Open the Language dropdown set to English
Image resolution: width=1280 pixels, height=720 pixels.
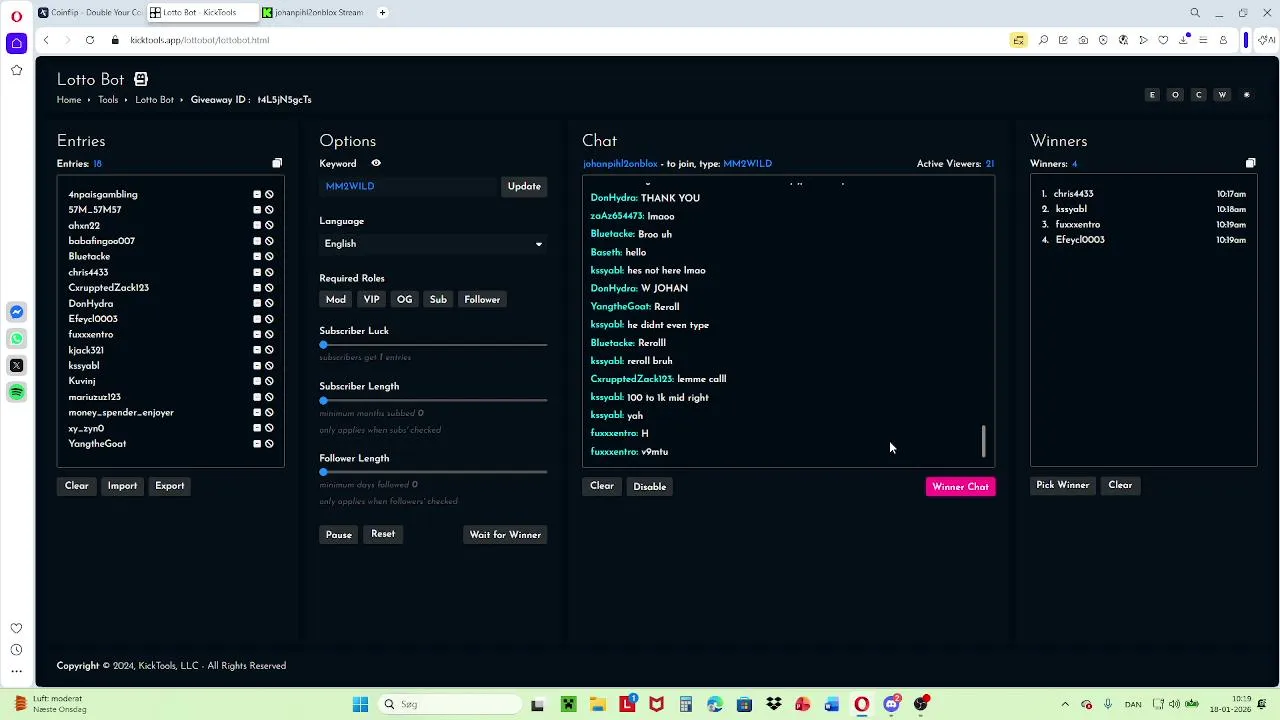click(x=433, y=244)
